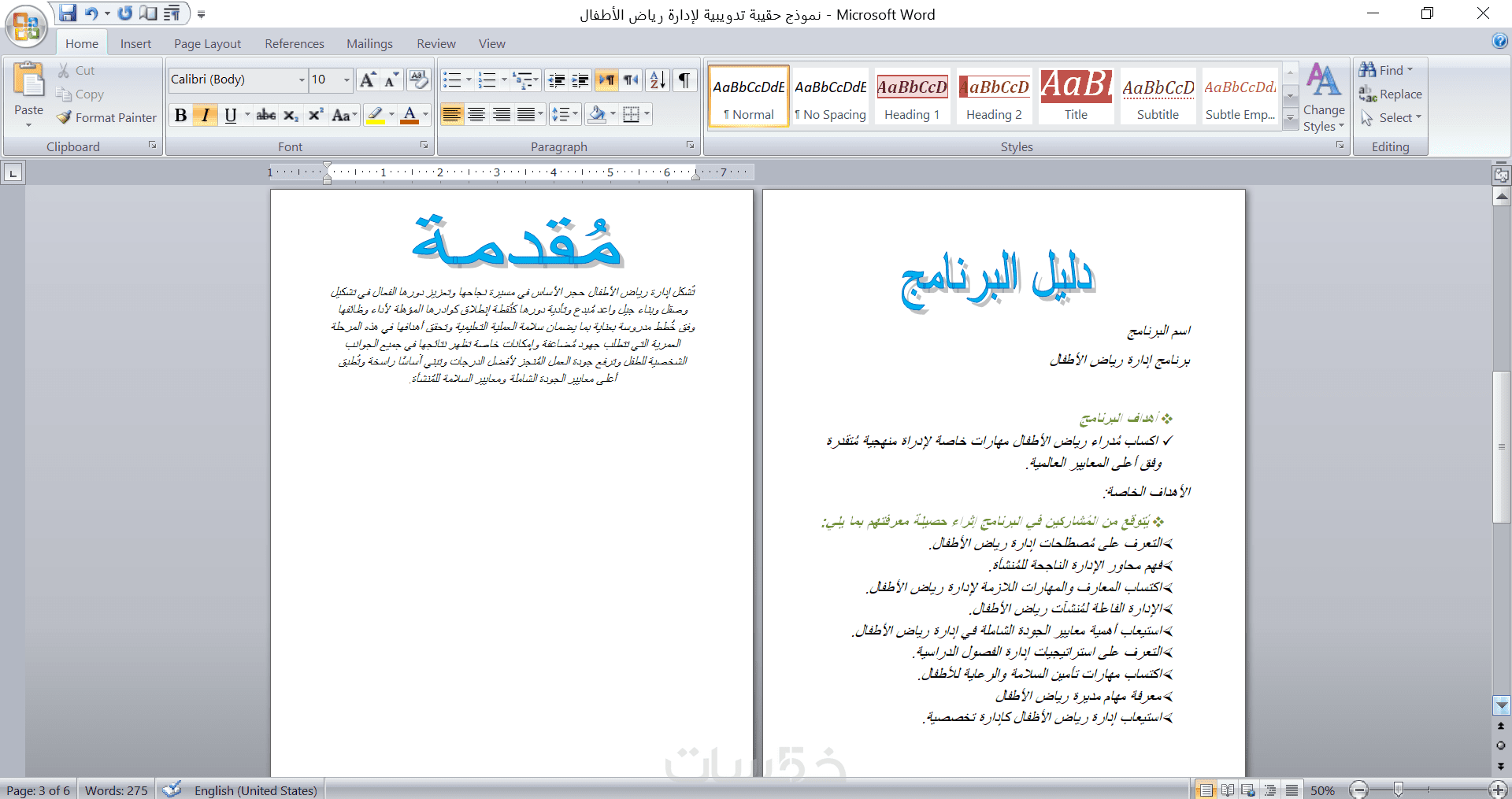The image size is (1512, 799).
Task: Switch to the Insert tab
Action: point(135,44)
